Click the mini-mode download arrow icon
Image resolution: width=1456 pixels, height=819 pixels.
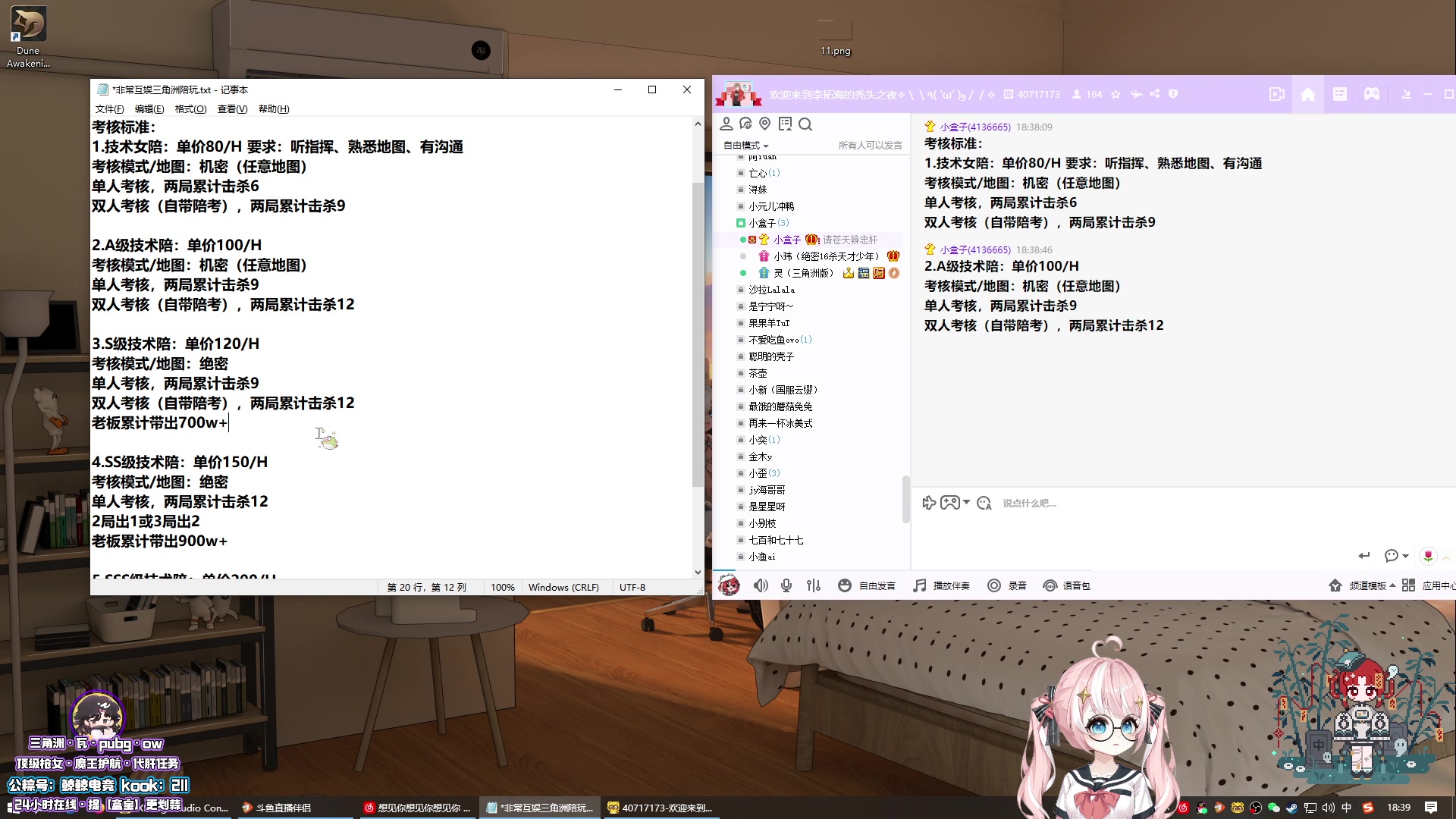(1406, 94)
